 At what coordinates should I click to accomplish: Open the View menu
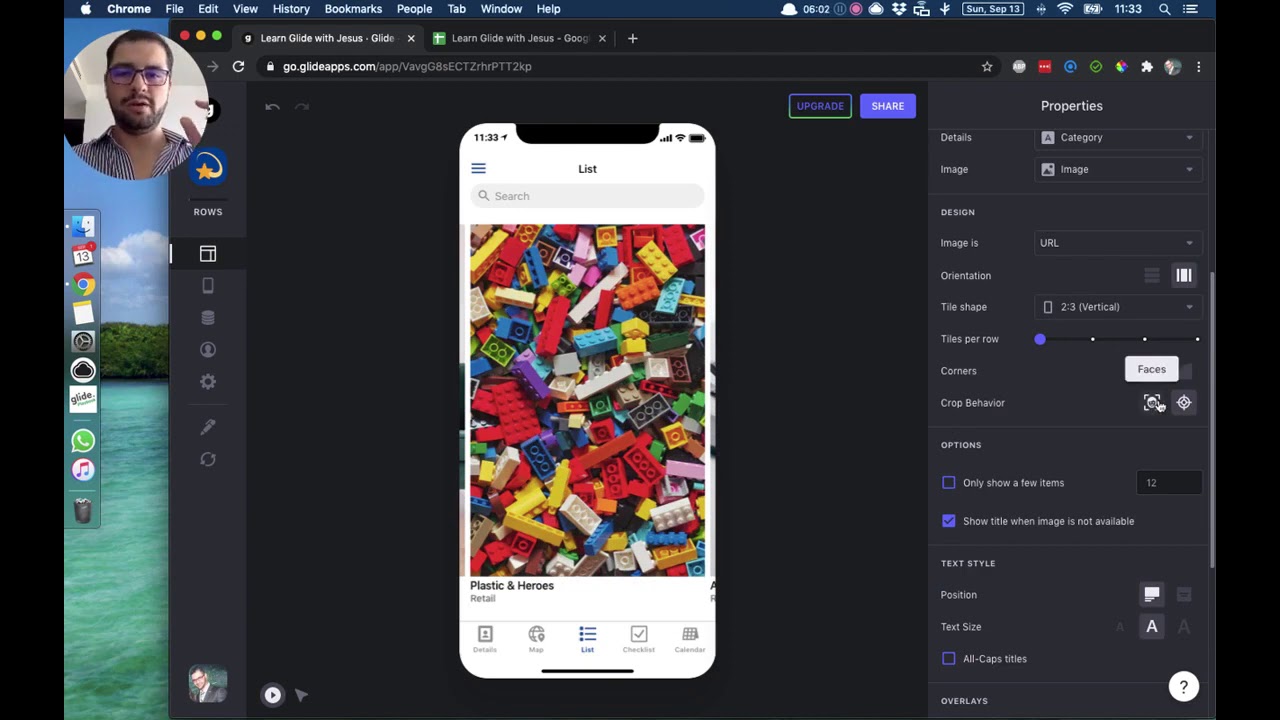tap(245, 9)
